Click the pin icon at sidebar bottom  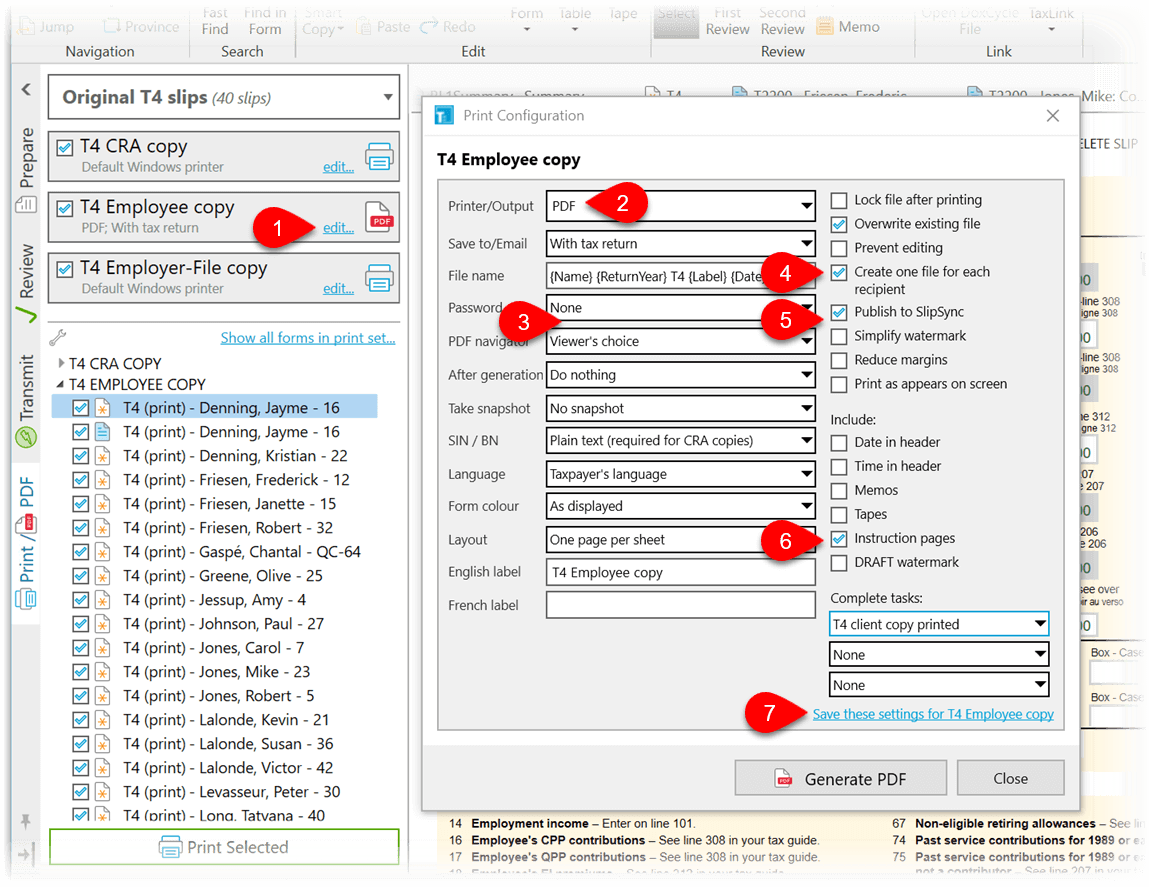click(26, 821)
